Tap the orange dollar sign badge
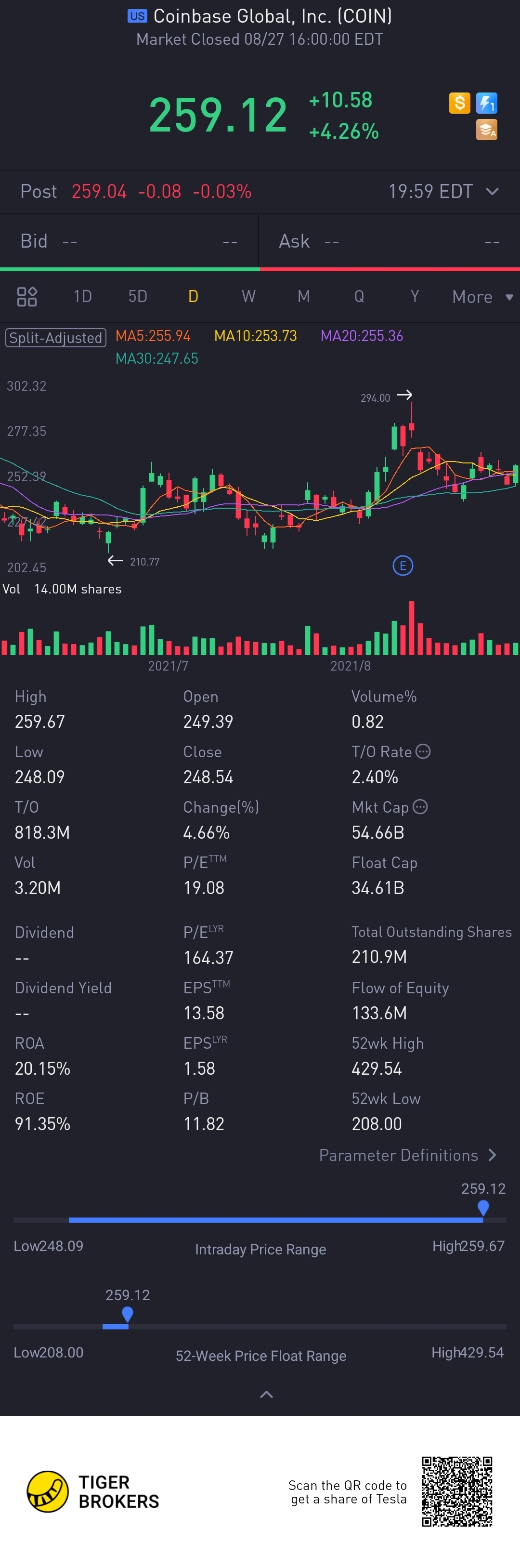Screen dimensions: 520x1568 pyautogui.click(x=459, y=103)
